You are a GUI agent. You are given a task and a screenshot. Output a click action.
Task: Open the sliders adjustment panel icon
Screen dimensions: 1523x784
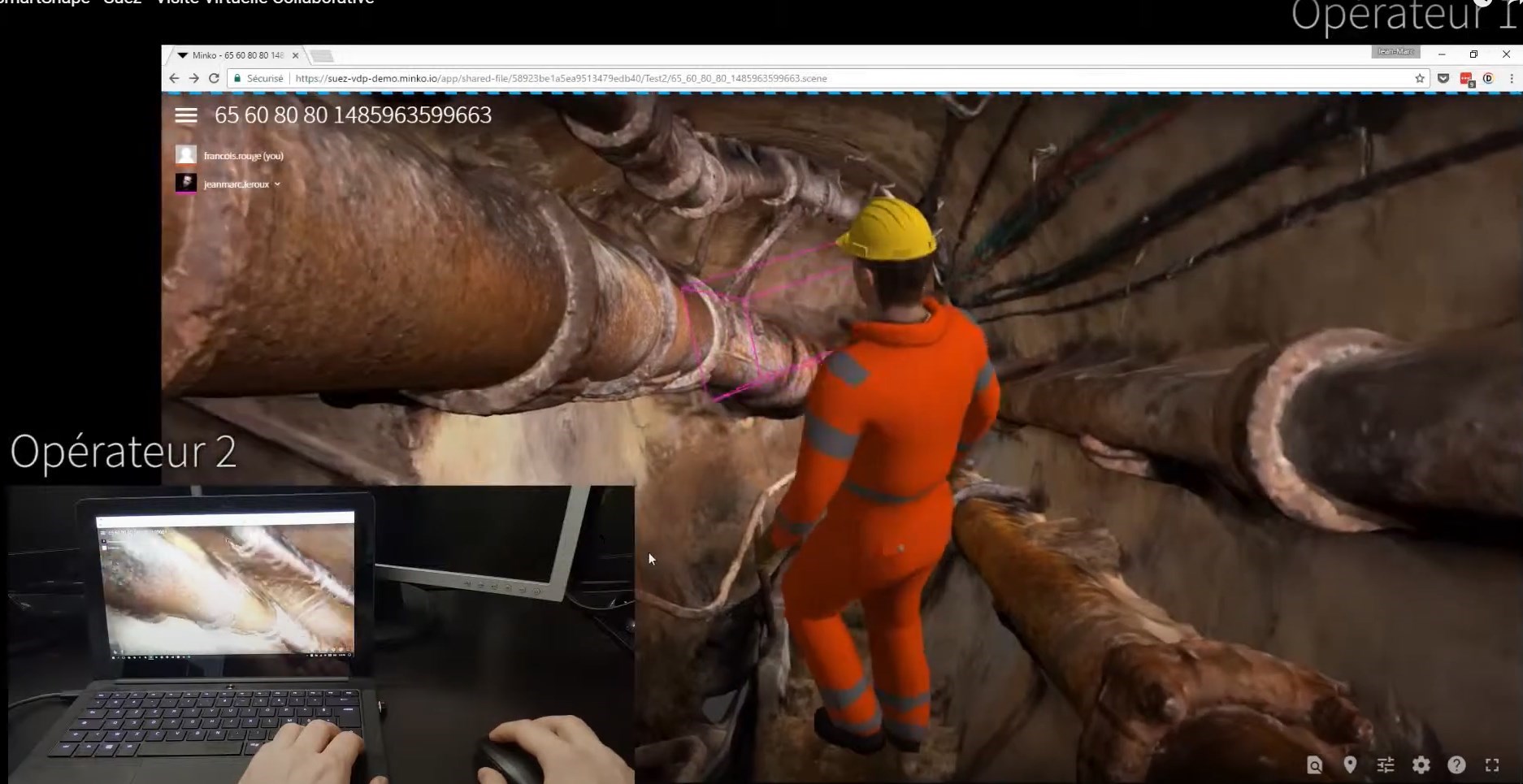[x=1386, y=765]
